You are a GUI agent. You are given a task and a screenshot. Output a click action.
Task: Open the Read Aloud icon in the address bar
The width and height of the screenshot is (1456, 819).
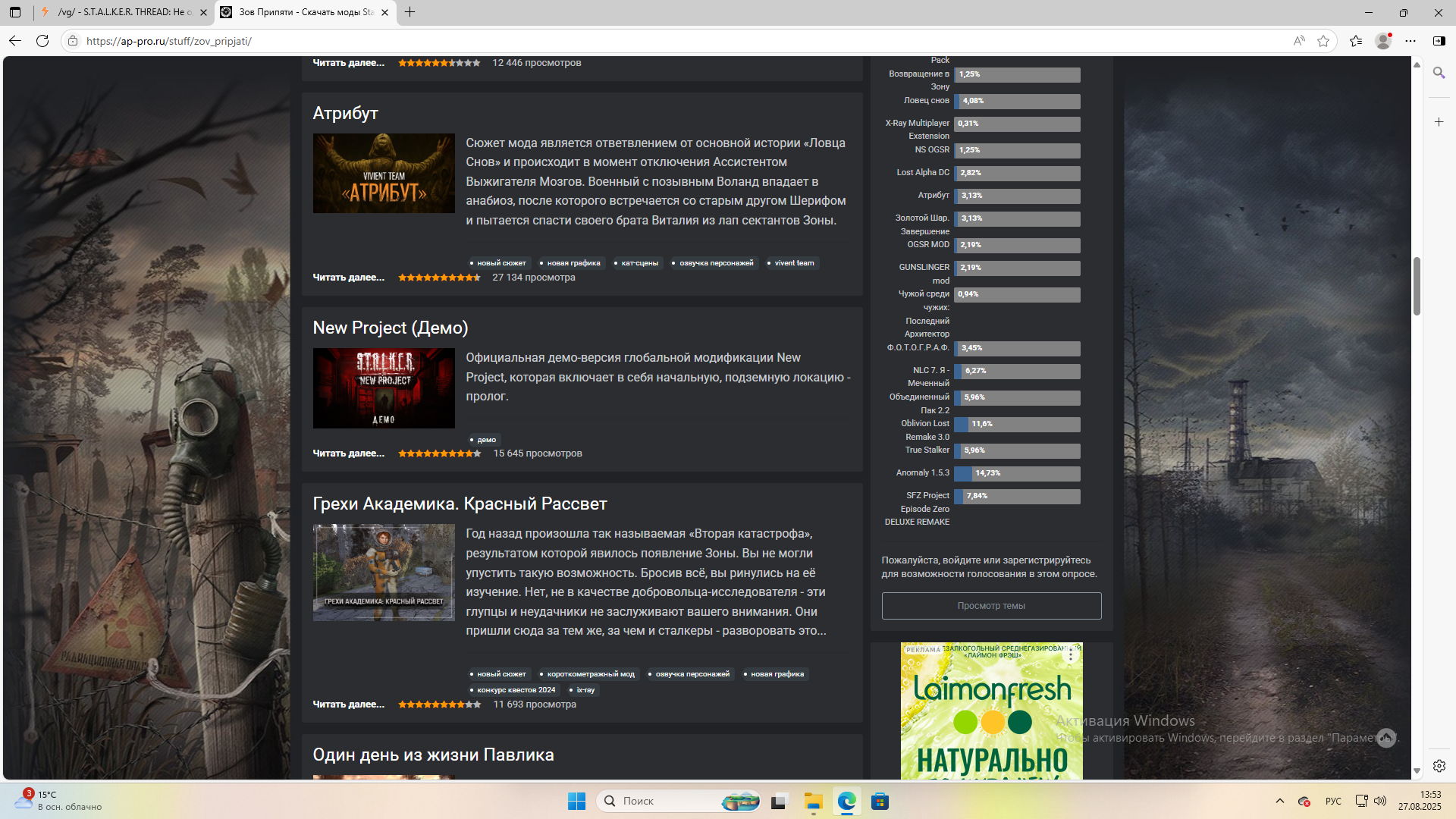(1299, 41)
